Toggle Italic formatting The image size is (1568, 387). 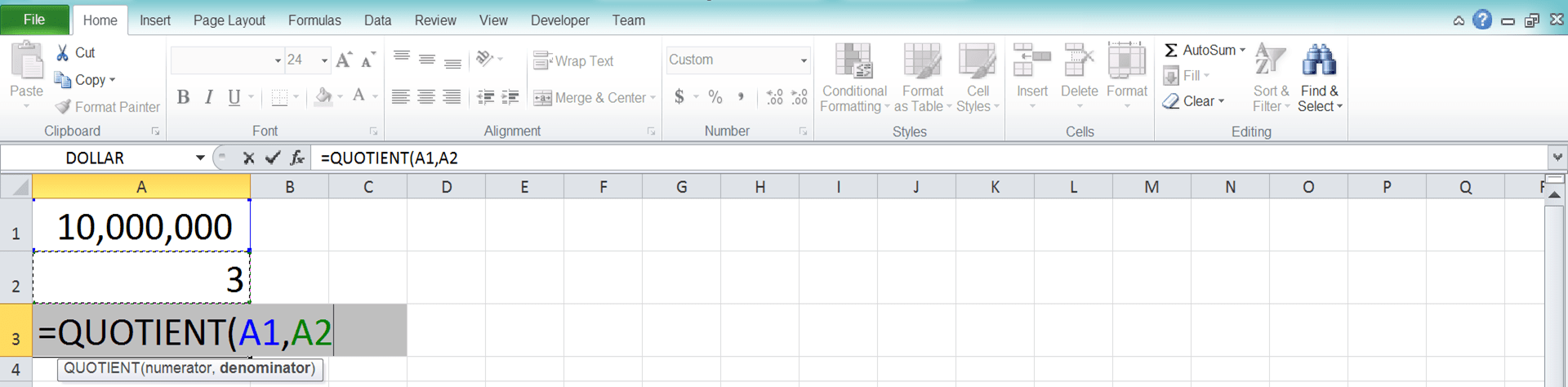tap(209, 97)
